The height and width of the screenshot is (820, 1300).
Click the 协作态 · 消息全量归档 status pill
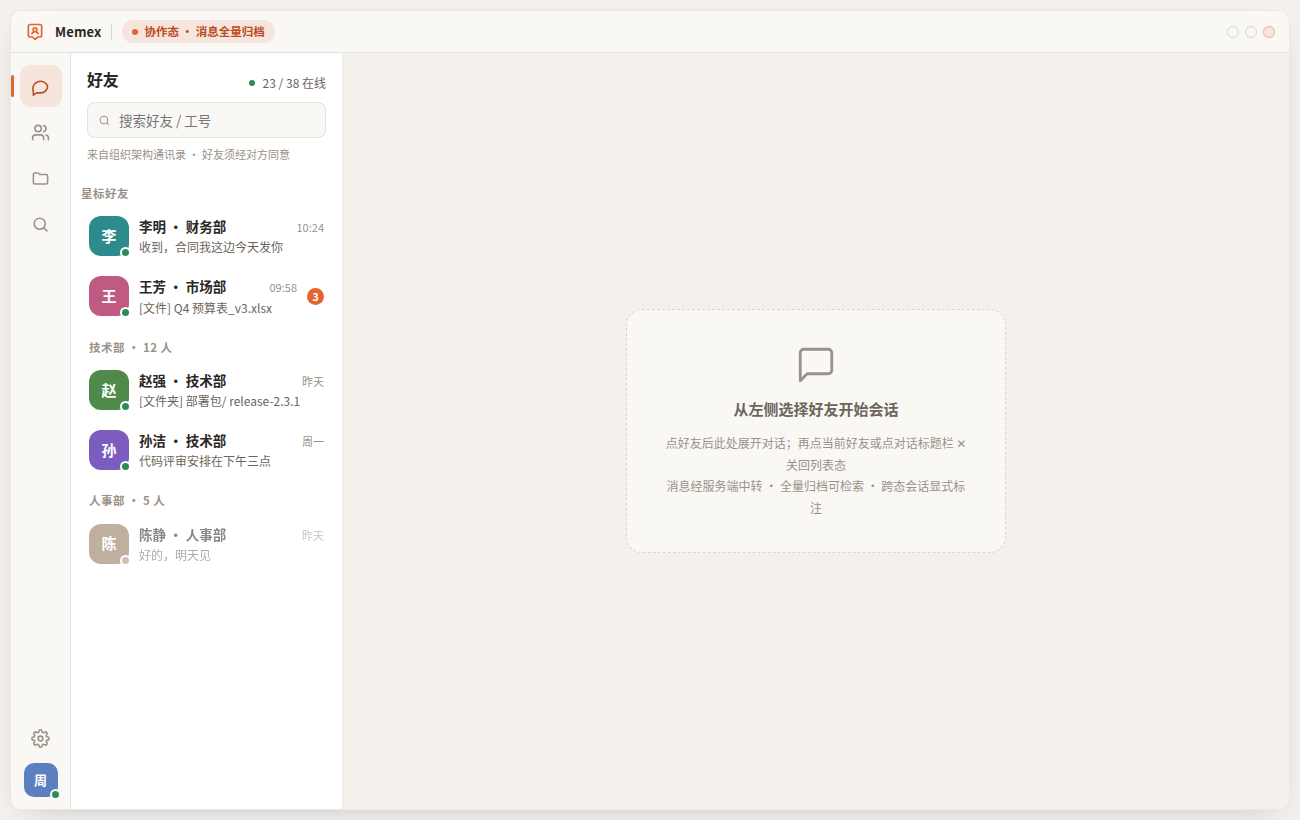pos(198,32)
